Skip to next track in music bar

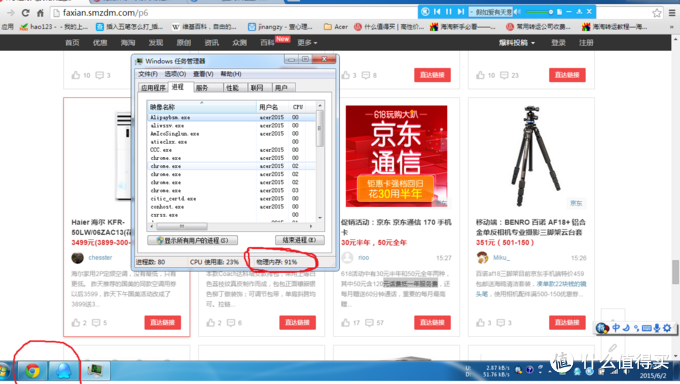tap(461, 12)
